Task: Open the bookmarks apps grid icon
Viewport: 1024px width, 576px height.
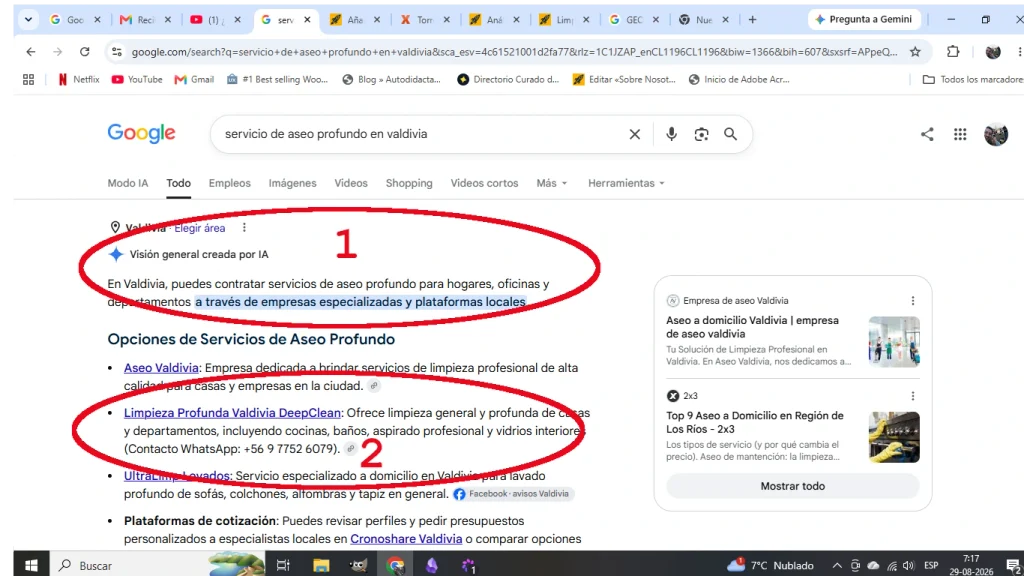Action: coord(28,80)
